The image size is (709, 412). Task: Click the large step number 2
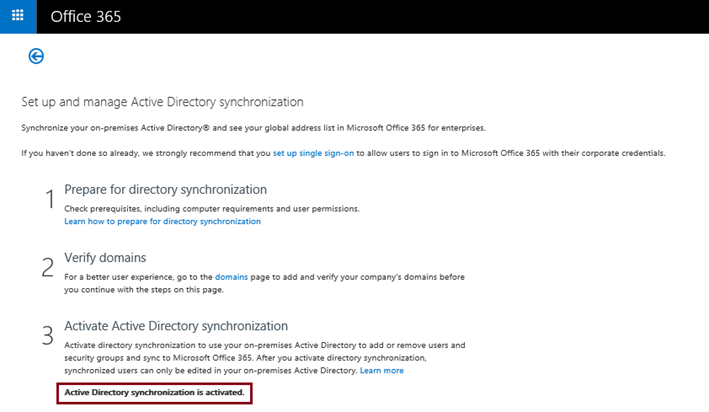tap(48, 267)
